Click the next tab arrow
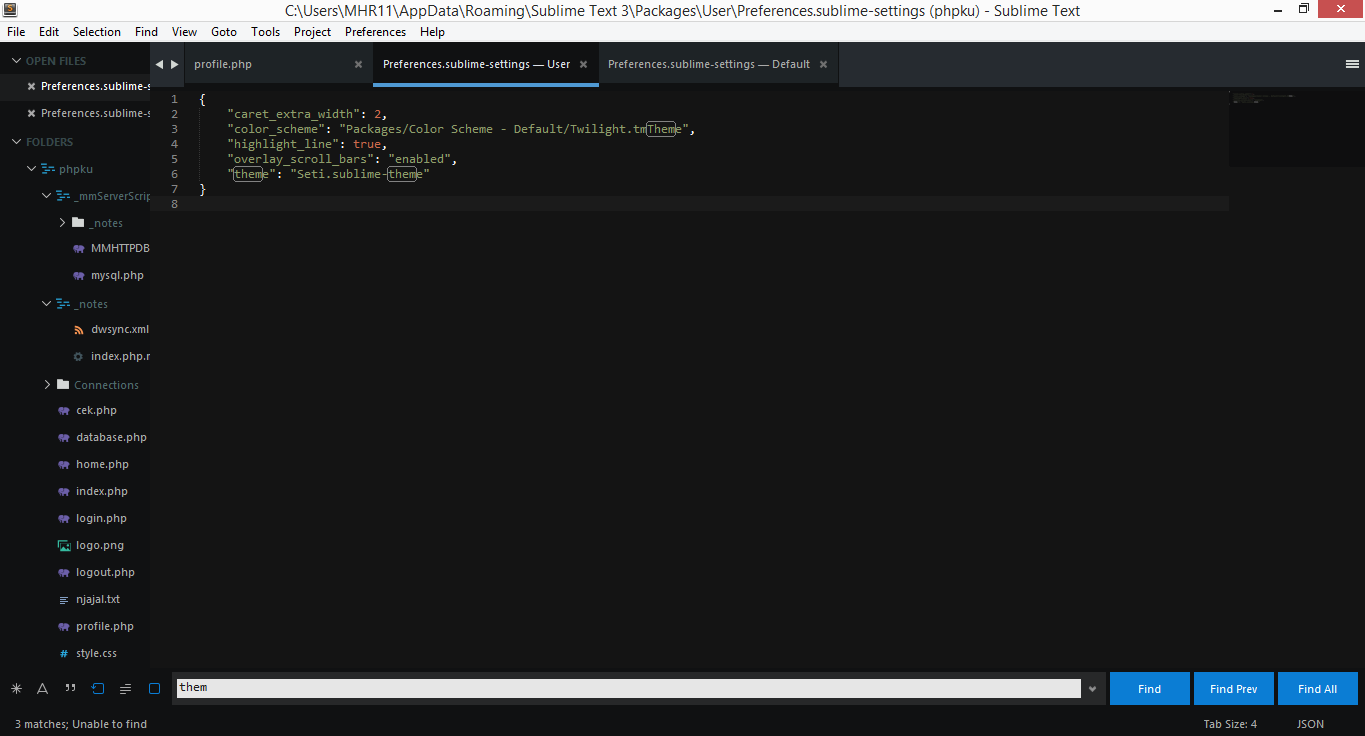The width and height of the screenshot is (1365, 736). click(x=175, y=64)
